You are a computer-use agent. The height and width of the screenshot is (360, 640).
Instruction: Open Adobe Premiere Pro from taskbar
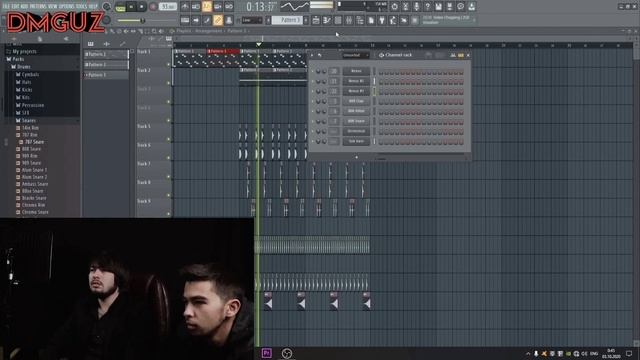click(x=267, y=353)
